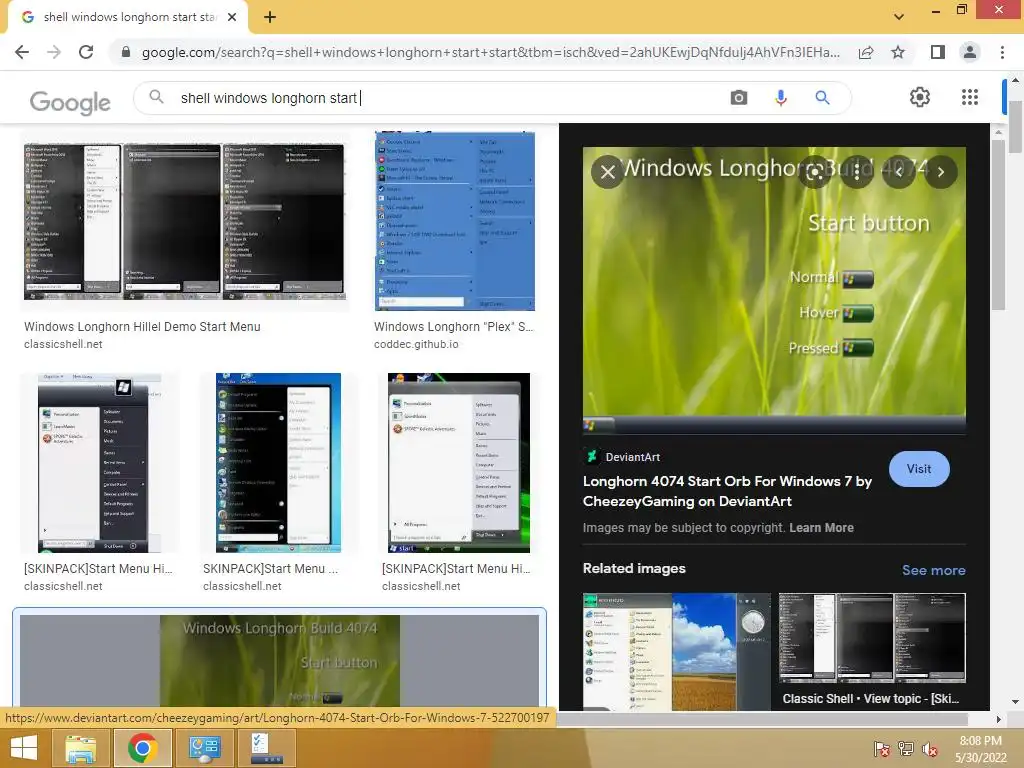Open preview panel more options menu

click(x=857, y=172)
